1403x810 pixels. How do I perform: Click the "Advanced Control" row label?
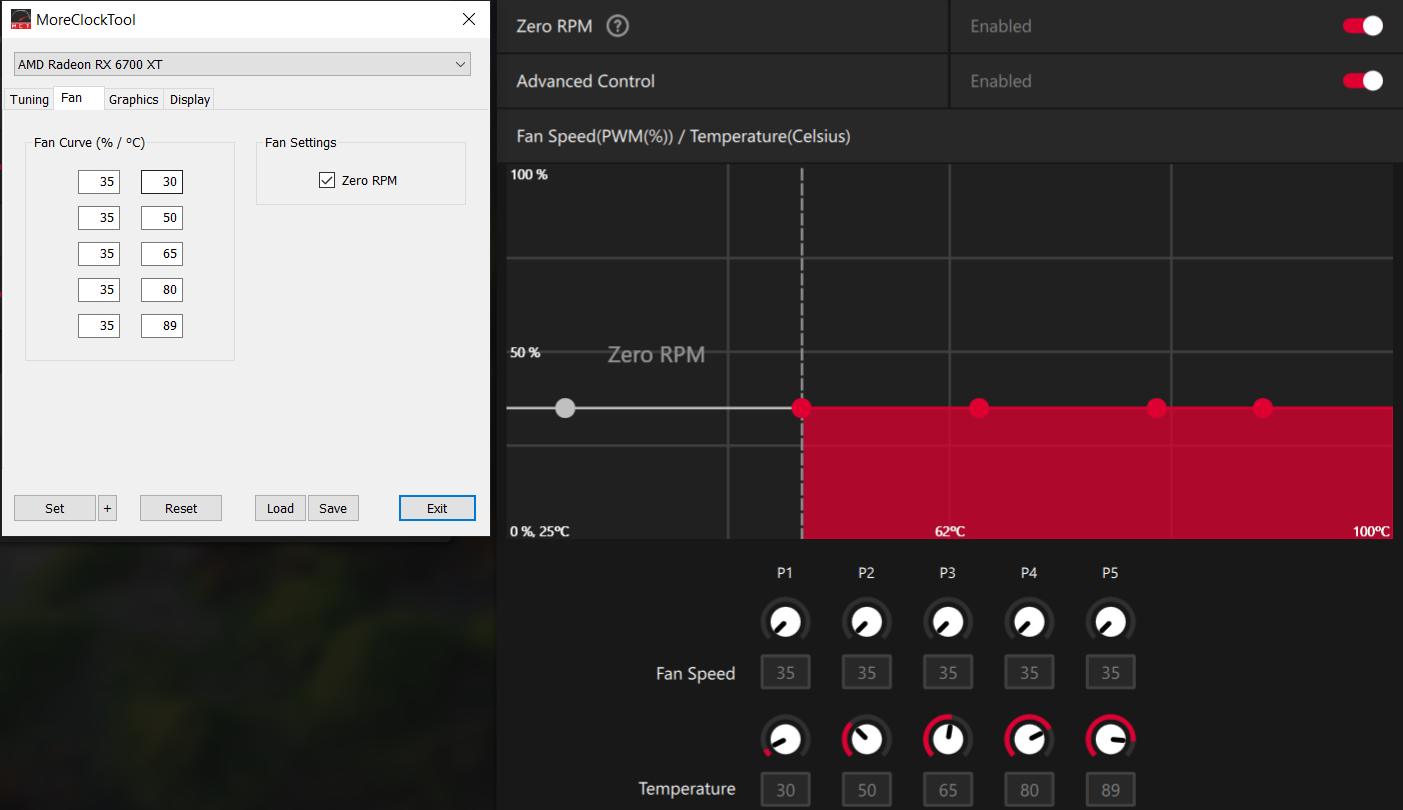pyautogui.click(x=586, y=81)
